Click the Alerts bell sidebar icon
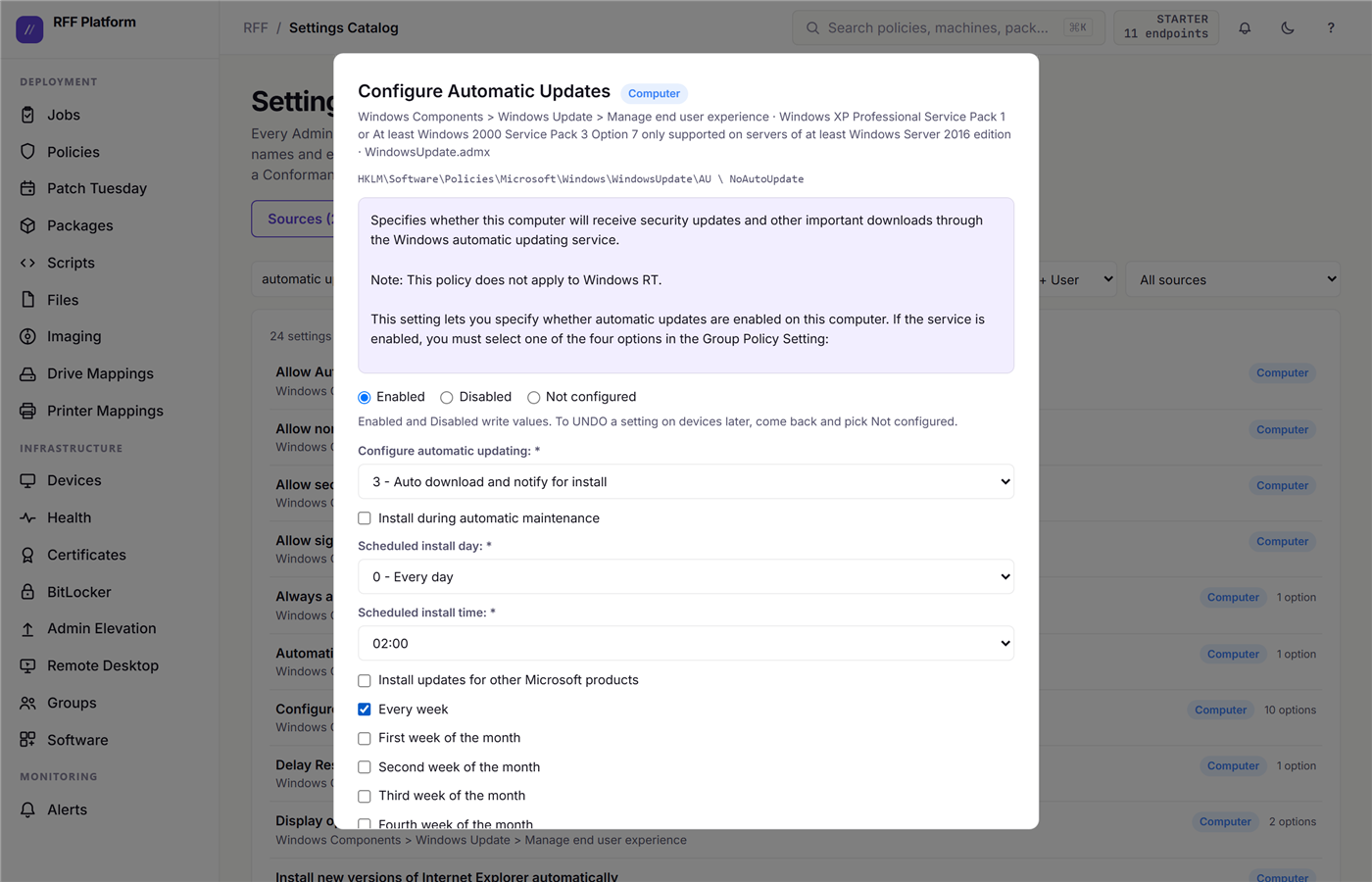 tap(27, 809)
